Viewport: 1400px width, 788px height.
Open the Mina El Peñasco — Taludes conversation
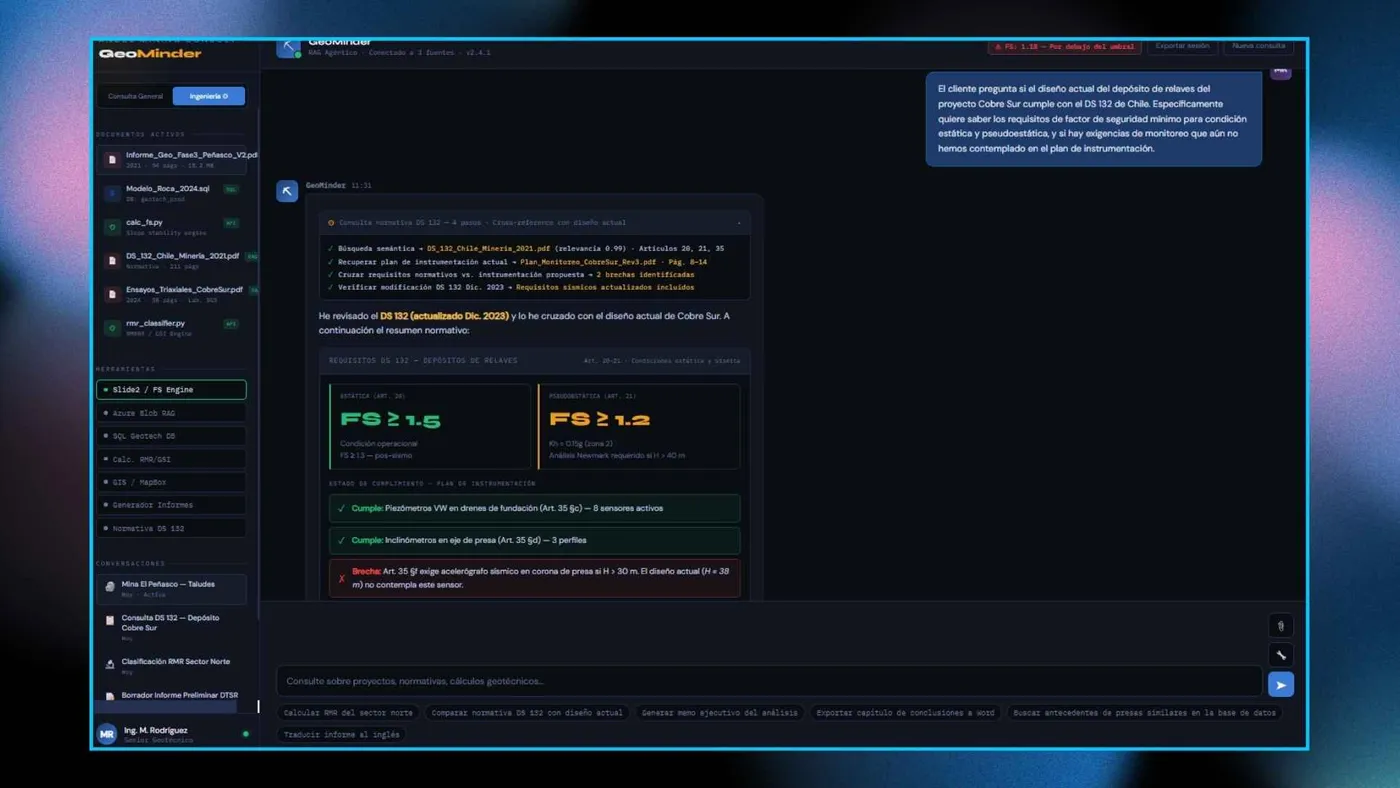coord(171,589)
